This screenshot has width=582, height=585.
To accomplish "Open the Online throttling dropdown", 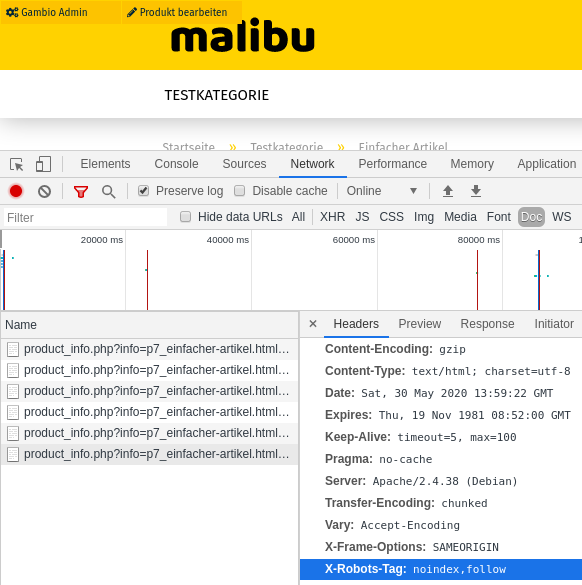I will 382,191.
